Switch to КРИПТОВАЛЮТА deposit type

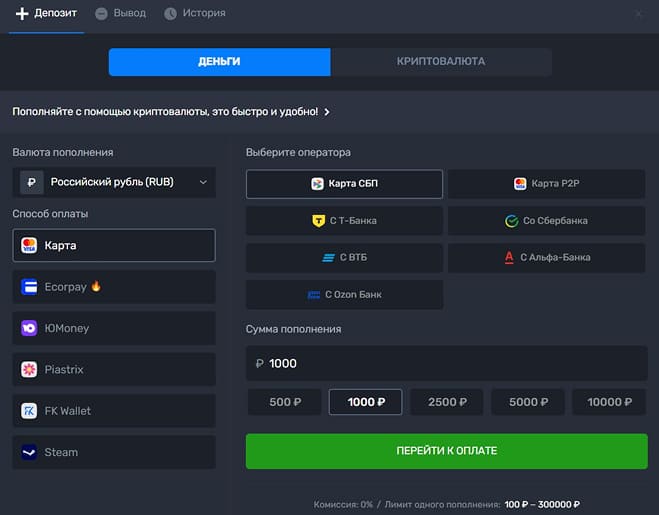pyautogui.click(x=440, y=62)
